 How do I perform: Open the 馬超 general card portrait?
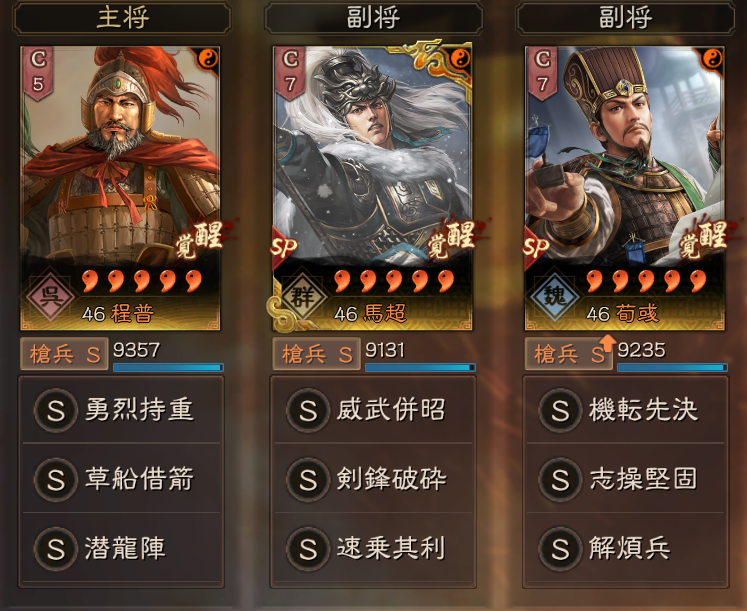372,188
